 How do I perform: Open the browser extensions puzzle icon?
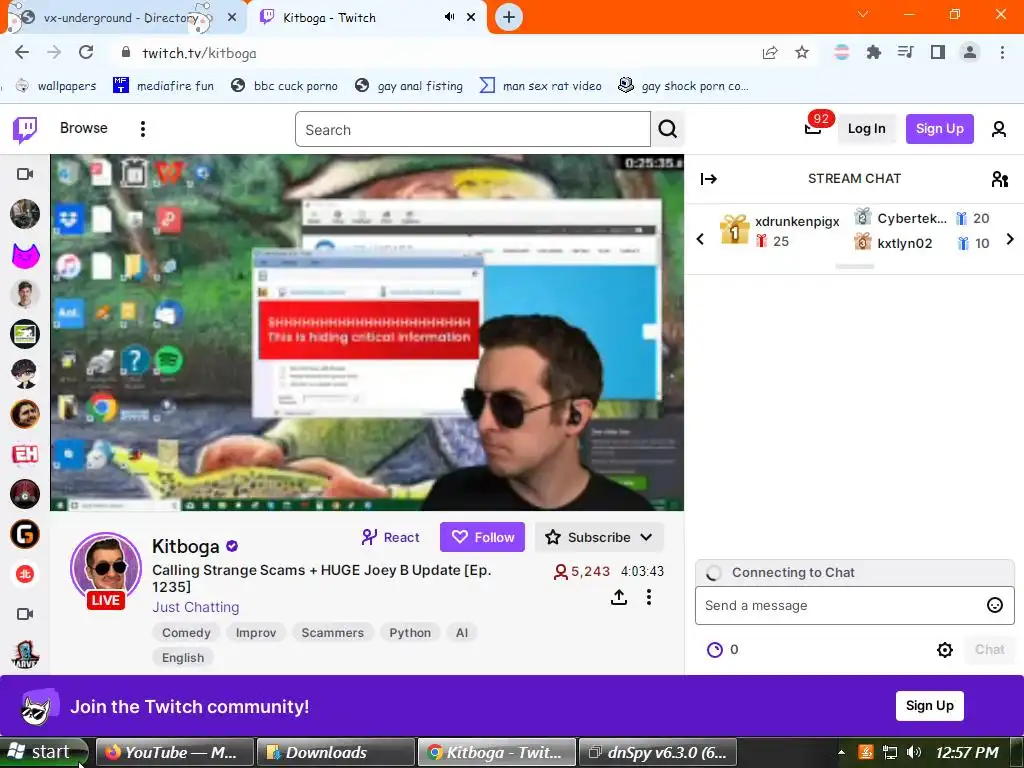point(873,53)
